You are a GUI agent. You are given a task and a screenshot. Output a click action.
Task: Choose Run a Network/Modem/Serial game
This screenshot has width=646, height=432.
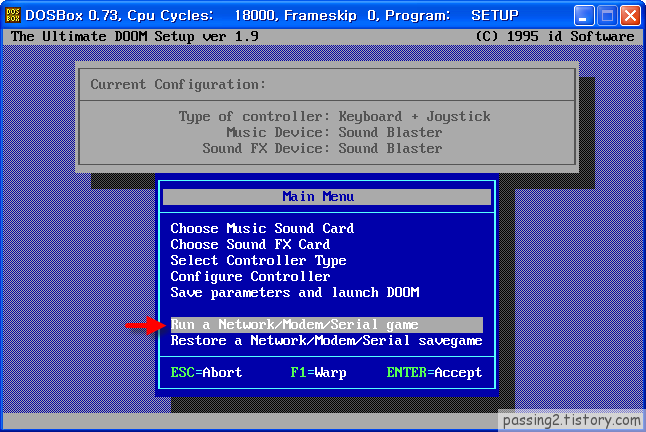tap(327, 325)
